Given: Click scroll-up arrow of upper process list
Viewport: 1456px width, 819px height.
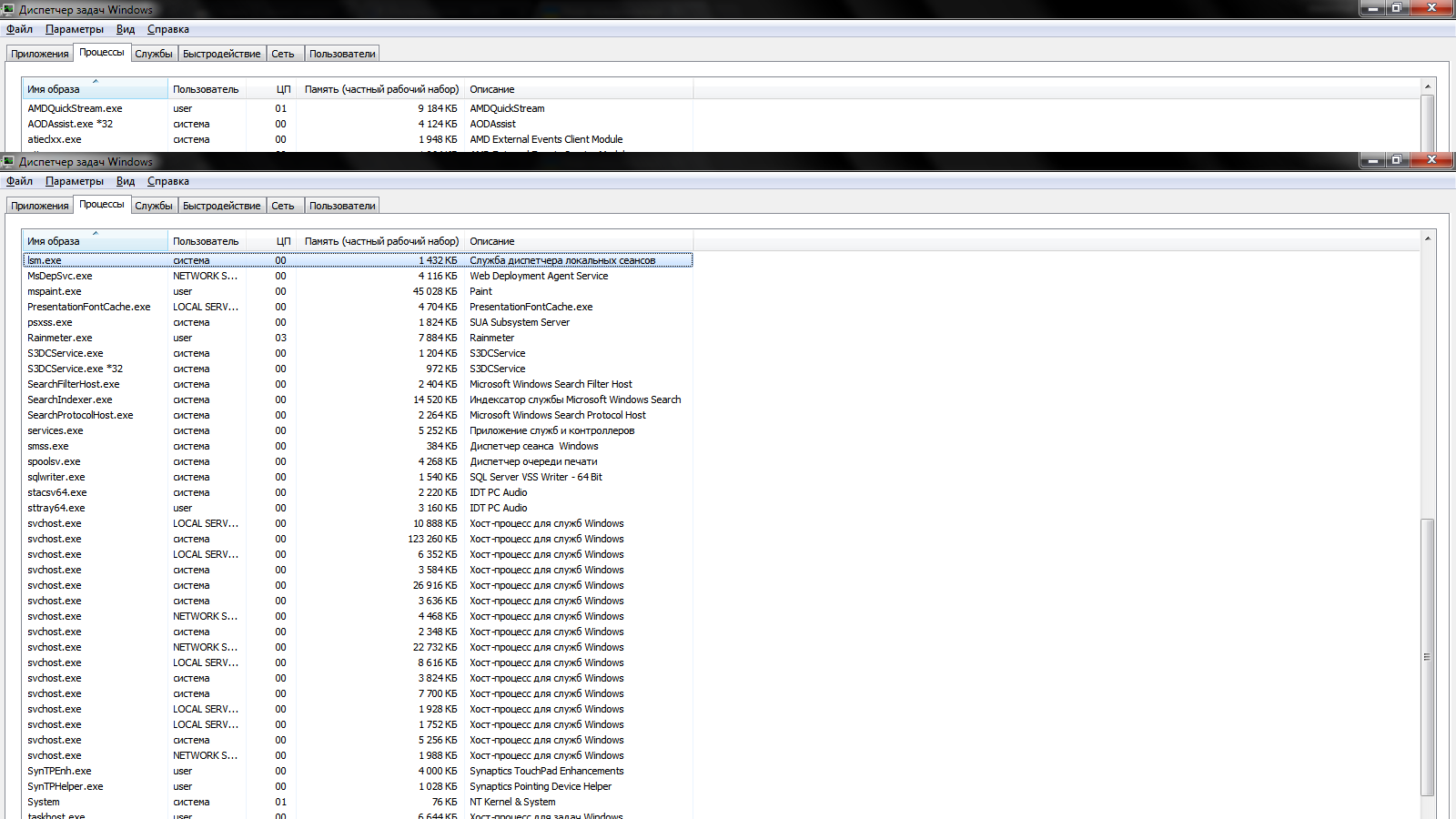Looking at the screenshot, I should (x=1427, y=86).
